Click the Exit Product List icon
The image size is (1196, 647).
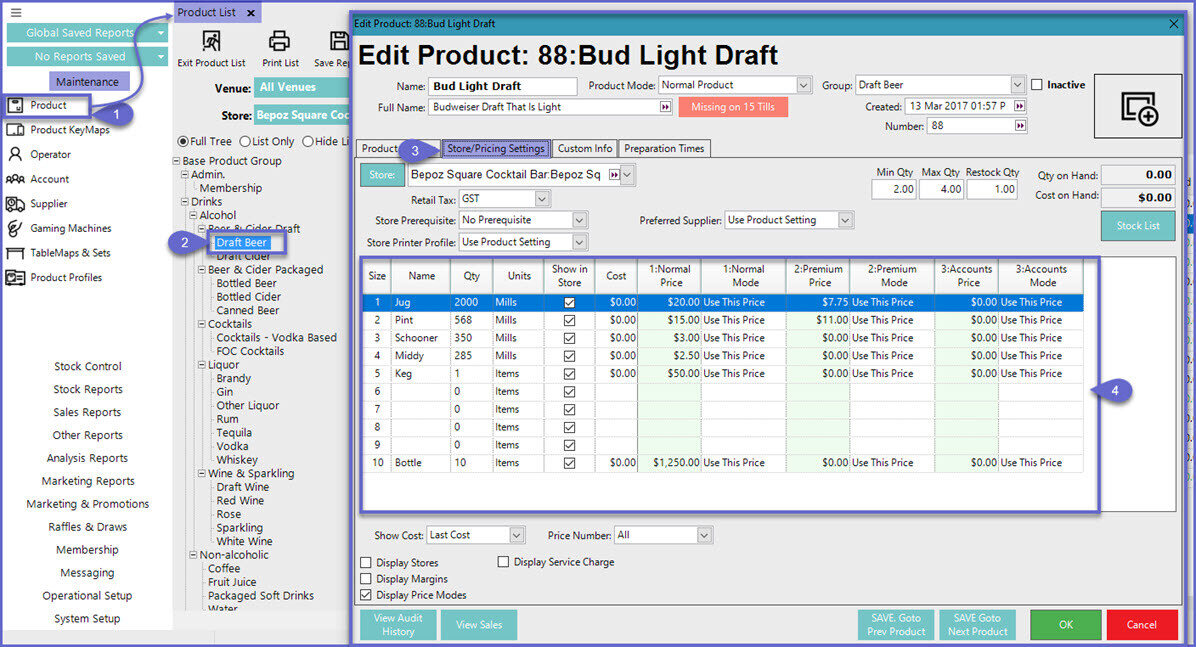click(x=211, y=42)
